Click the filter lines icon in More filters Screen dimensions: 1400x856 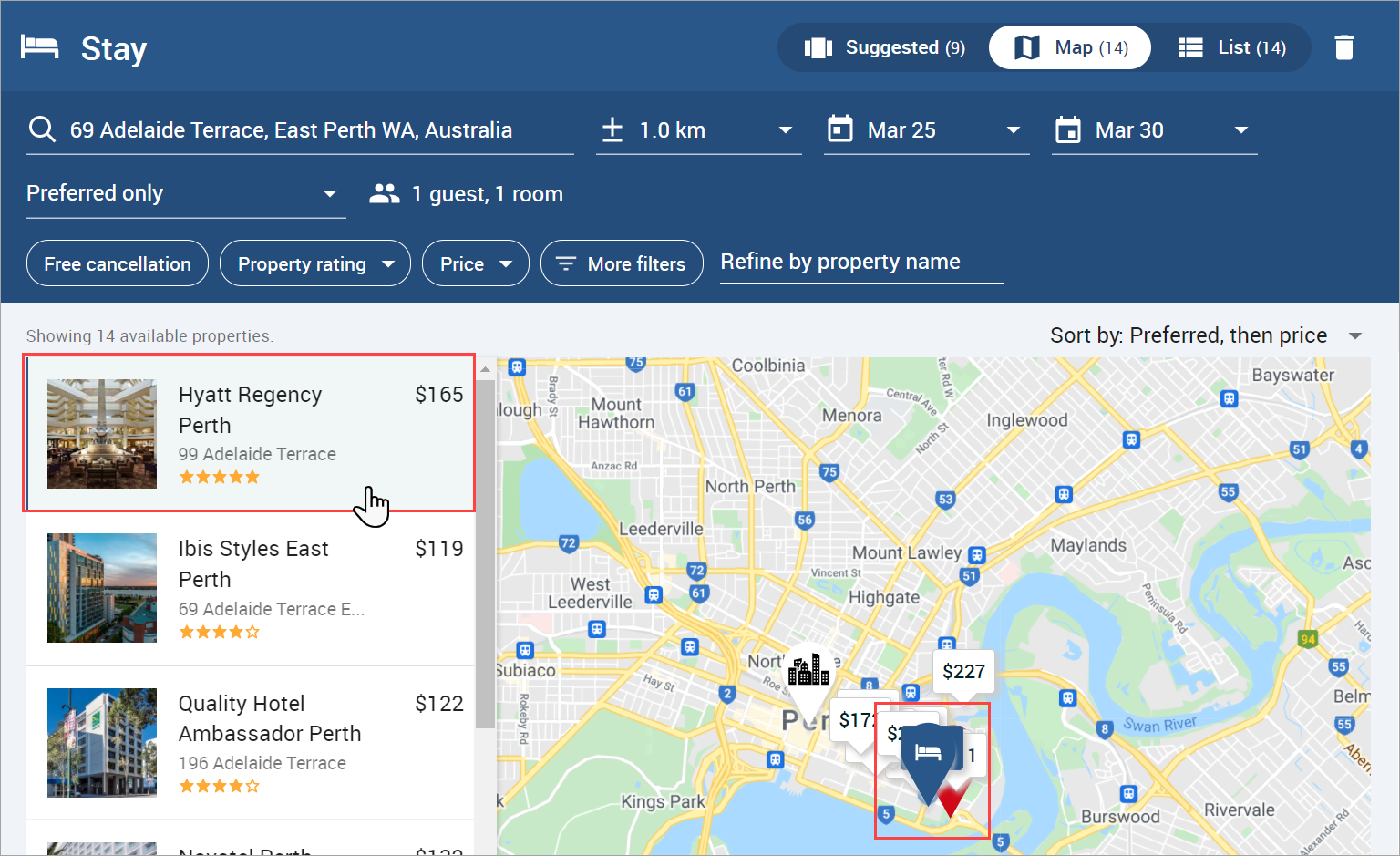566,263
